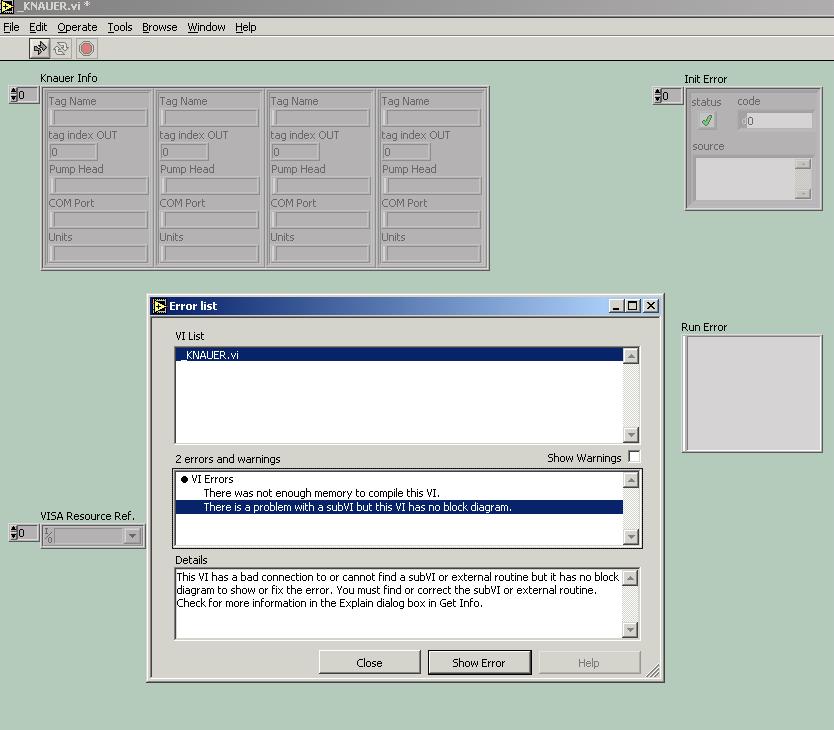Click the green status checkmark in Init Error
834x730 pixels.
pyautogui.click(x=707, y=120)
